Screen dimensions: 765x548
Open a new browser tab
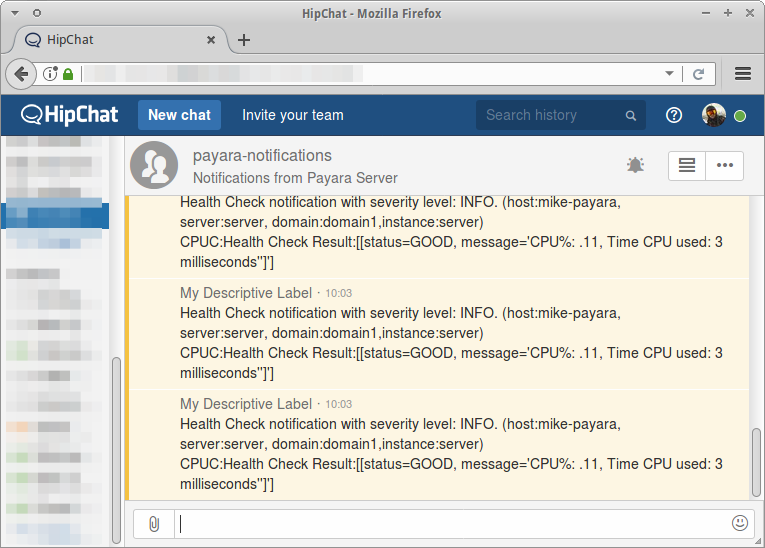tap(244, 40)
